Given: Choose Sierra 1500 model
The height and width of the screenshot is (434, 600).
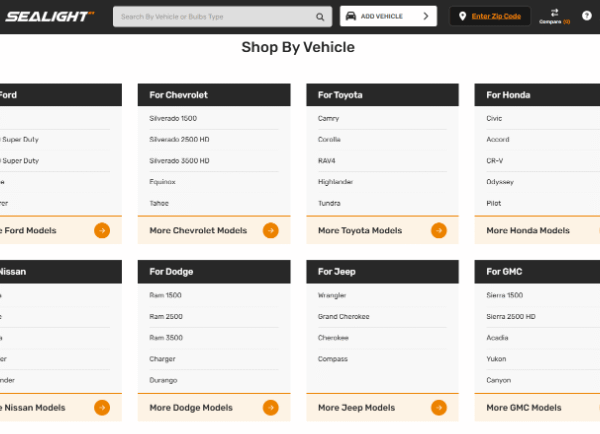Looking at the screenshot, I should (x=504, y=295).
